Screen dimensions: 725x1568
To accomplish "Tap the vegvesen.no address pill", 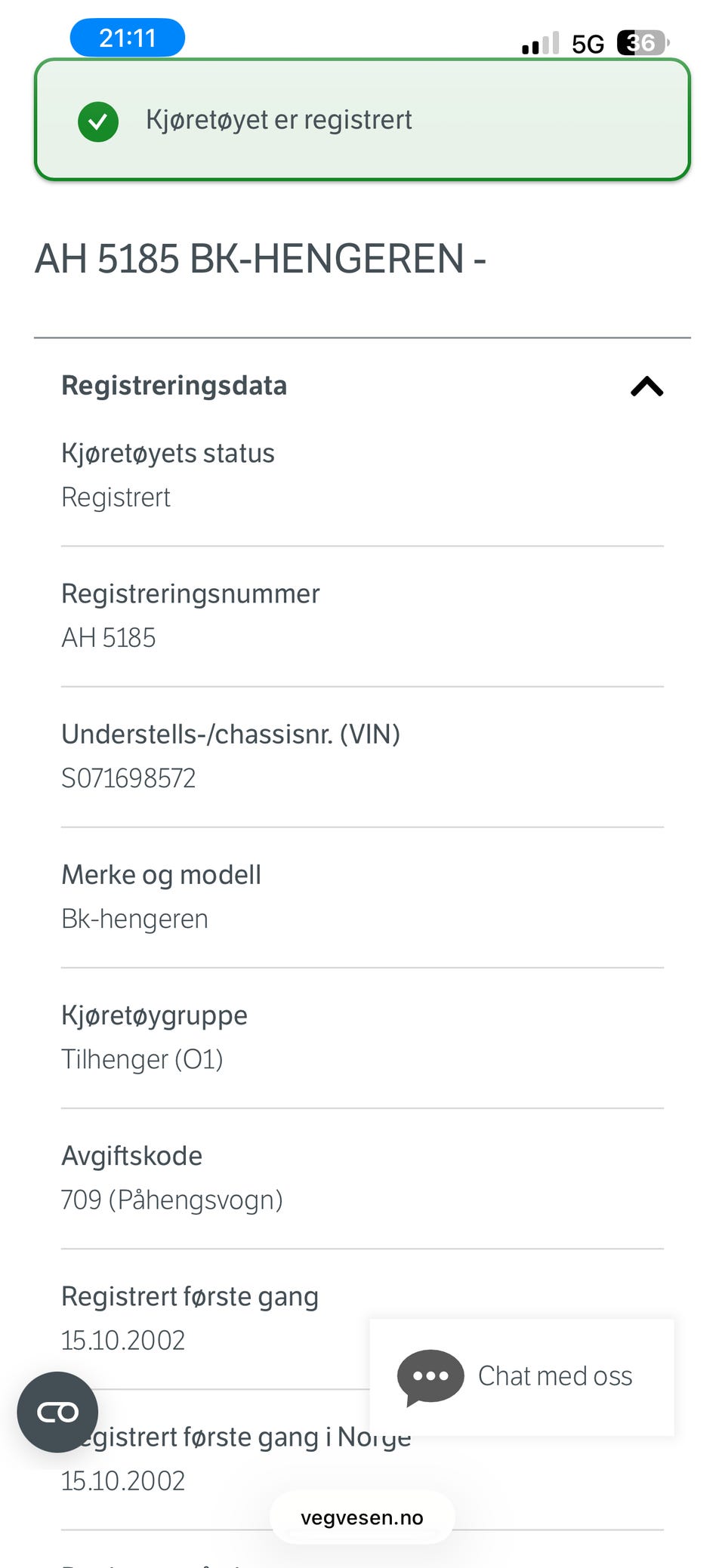I will (x=362, y=1517).
